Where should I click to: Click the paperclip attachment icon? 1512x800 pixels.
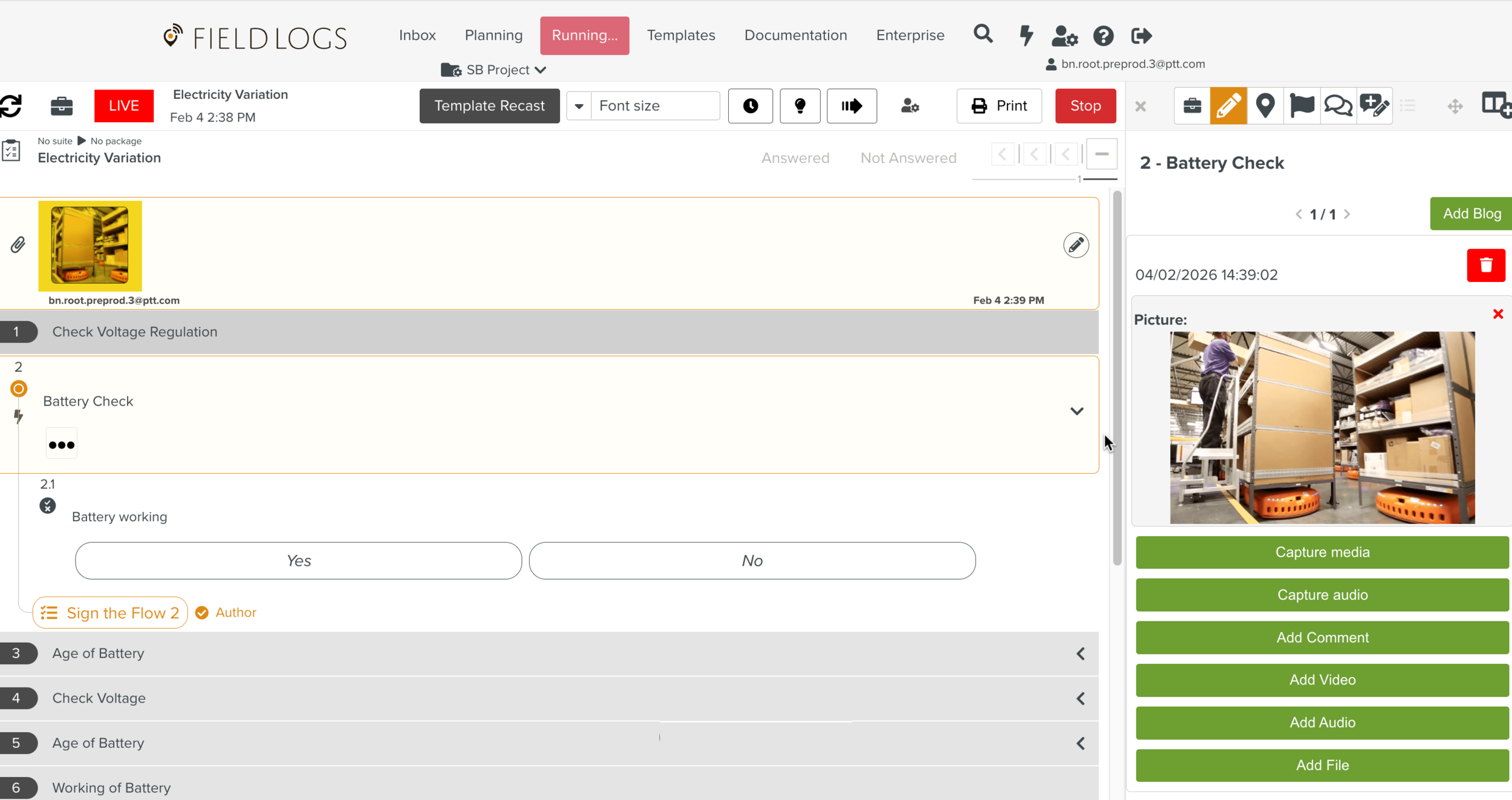(18, 245)
